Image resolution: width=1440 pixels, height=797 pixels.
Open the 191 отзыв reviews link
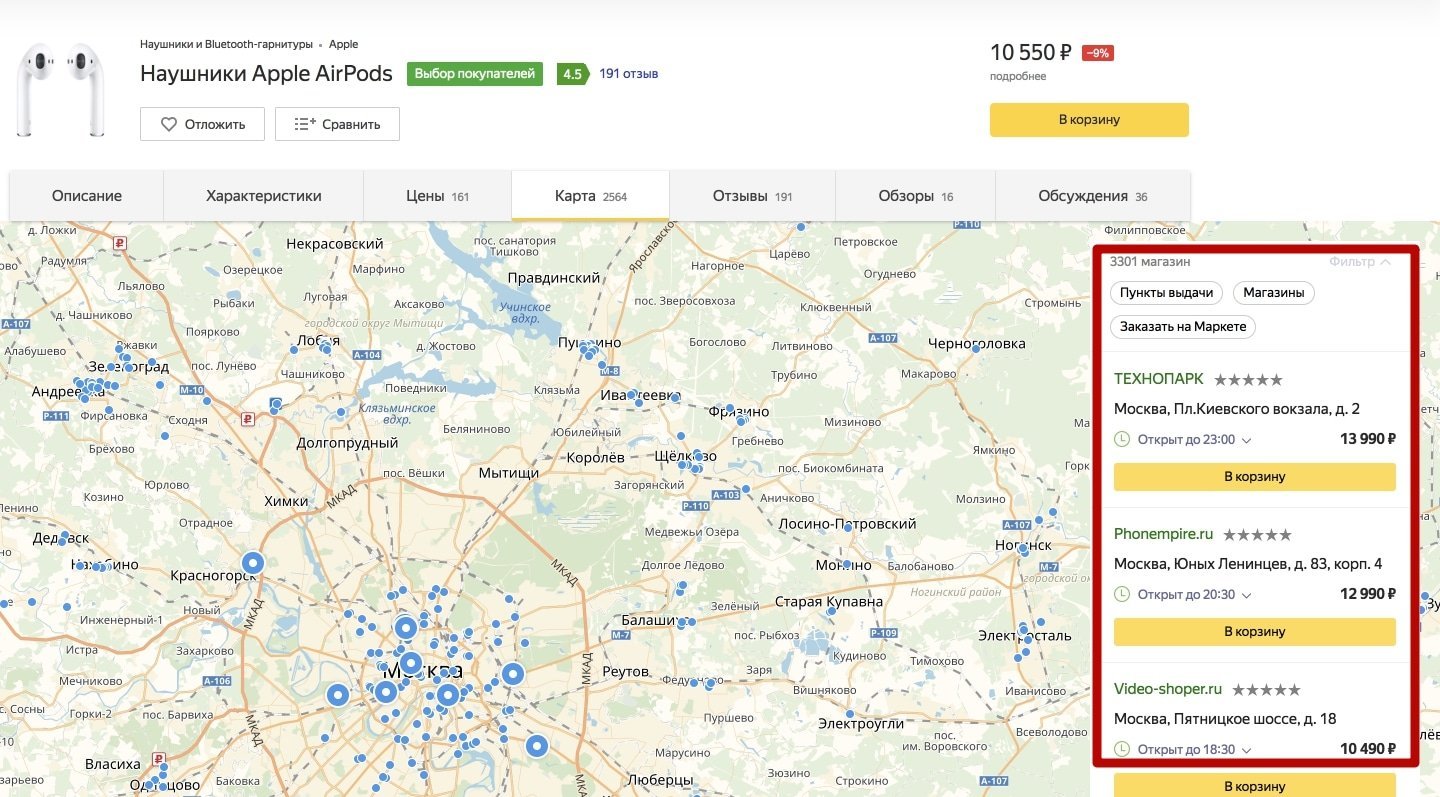628,74
